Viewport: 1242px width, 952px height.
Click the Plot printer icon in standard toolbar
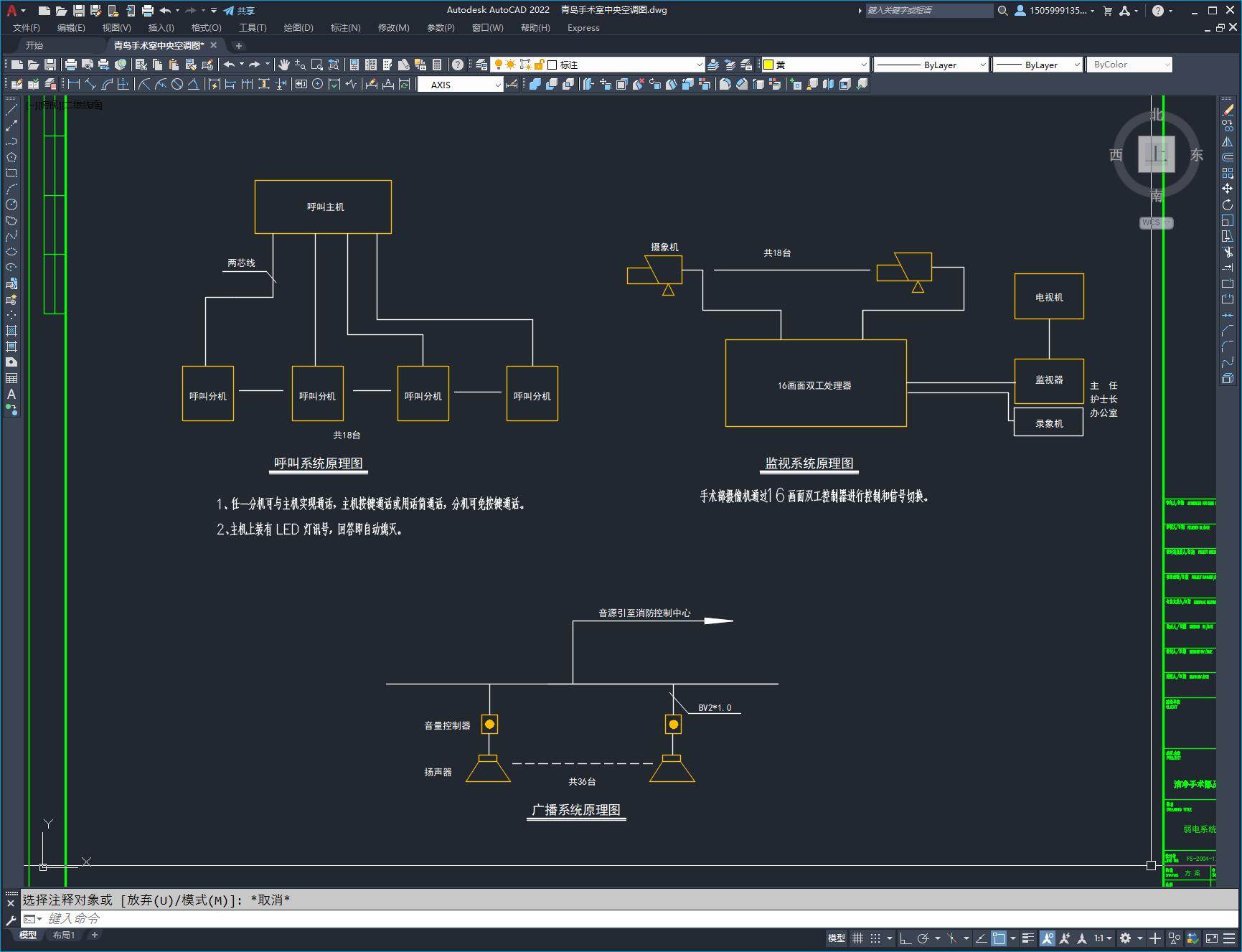[70, 65]
